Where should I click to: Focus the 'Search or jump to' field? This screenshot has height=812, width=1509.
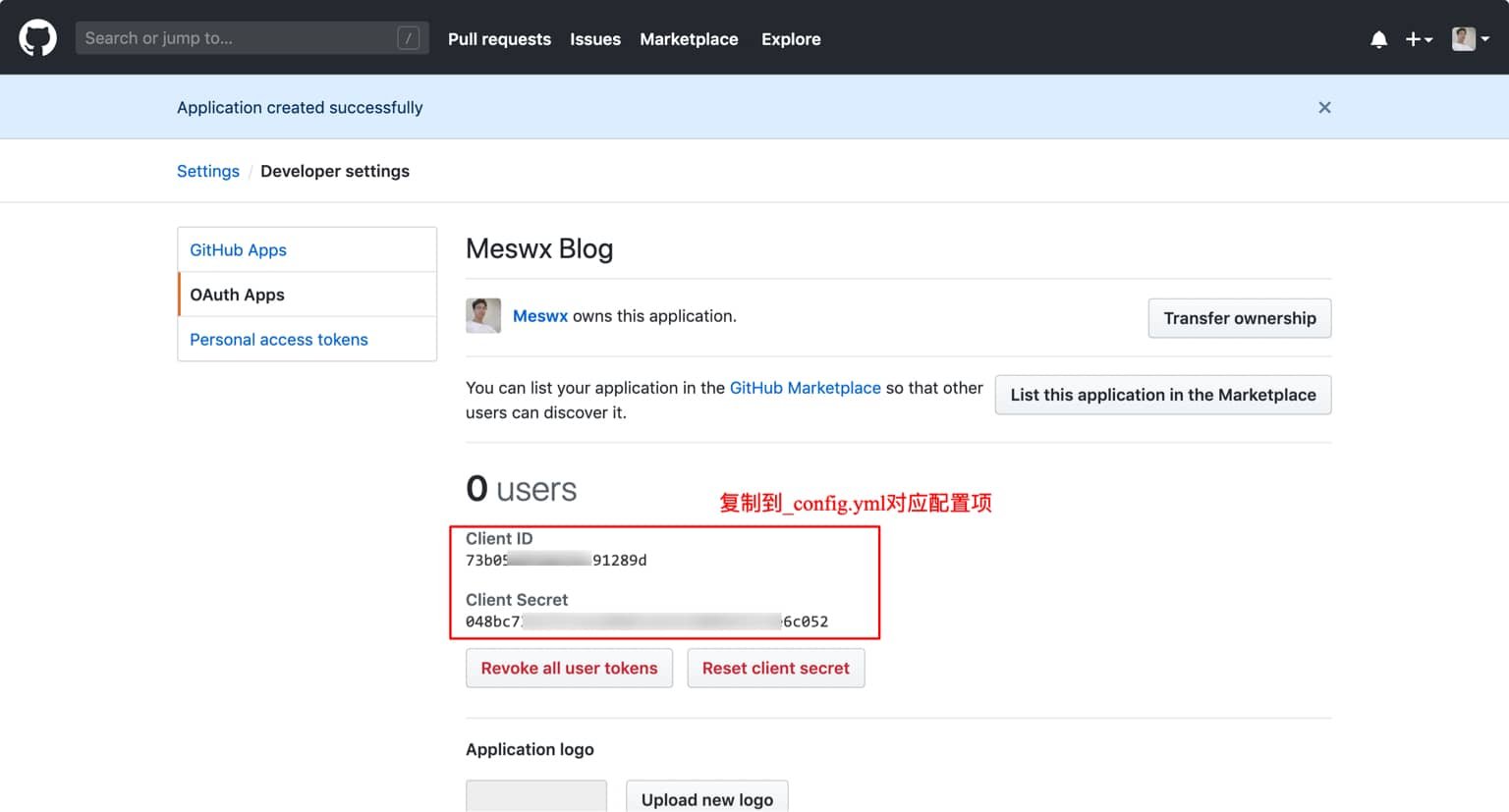click(252, 38)
